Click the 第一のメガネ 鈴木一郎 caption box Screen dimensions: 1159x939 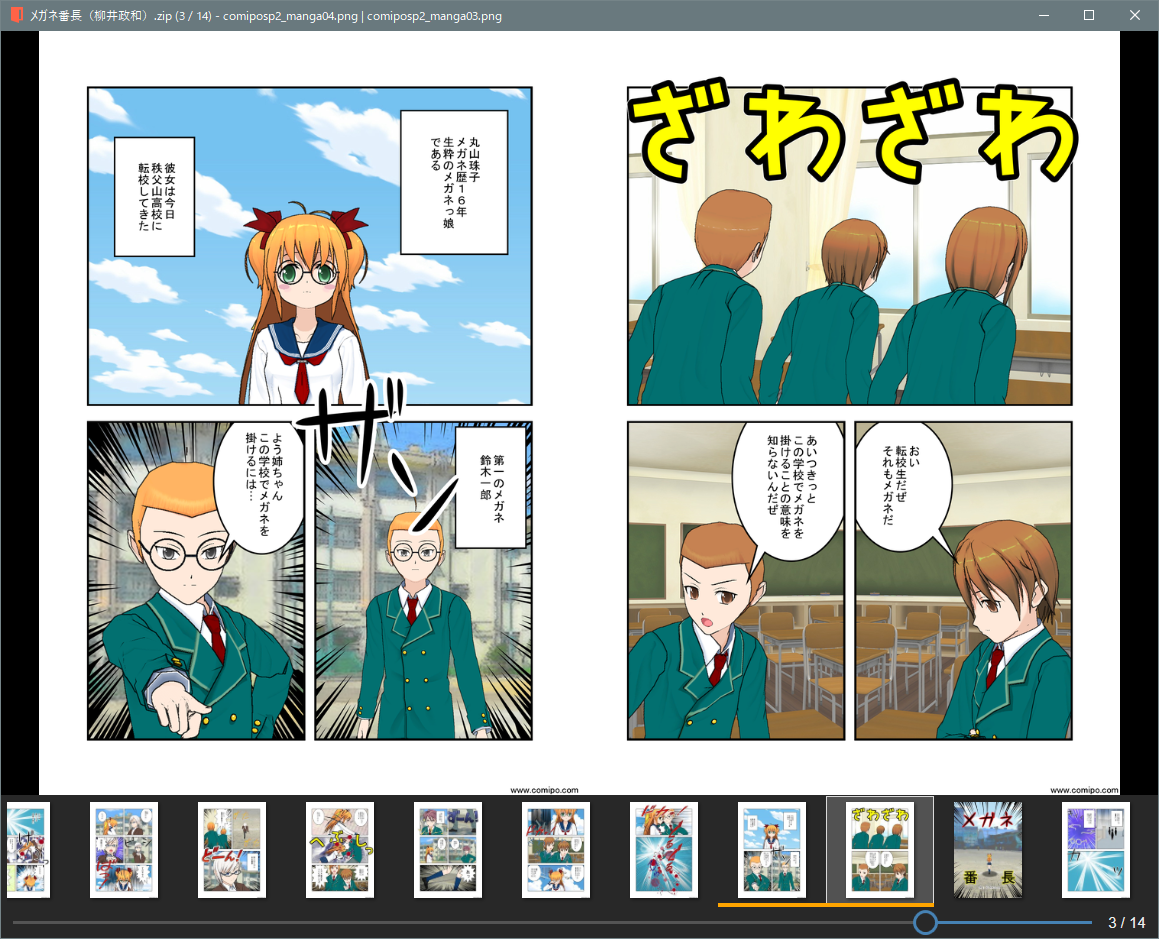[x=492, y=488]
